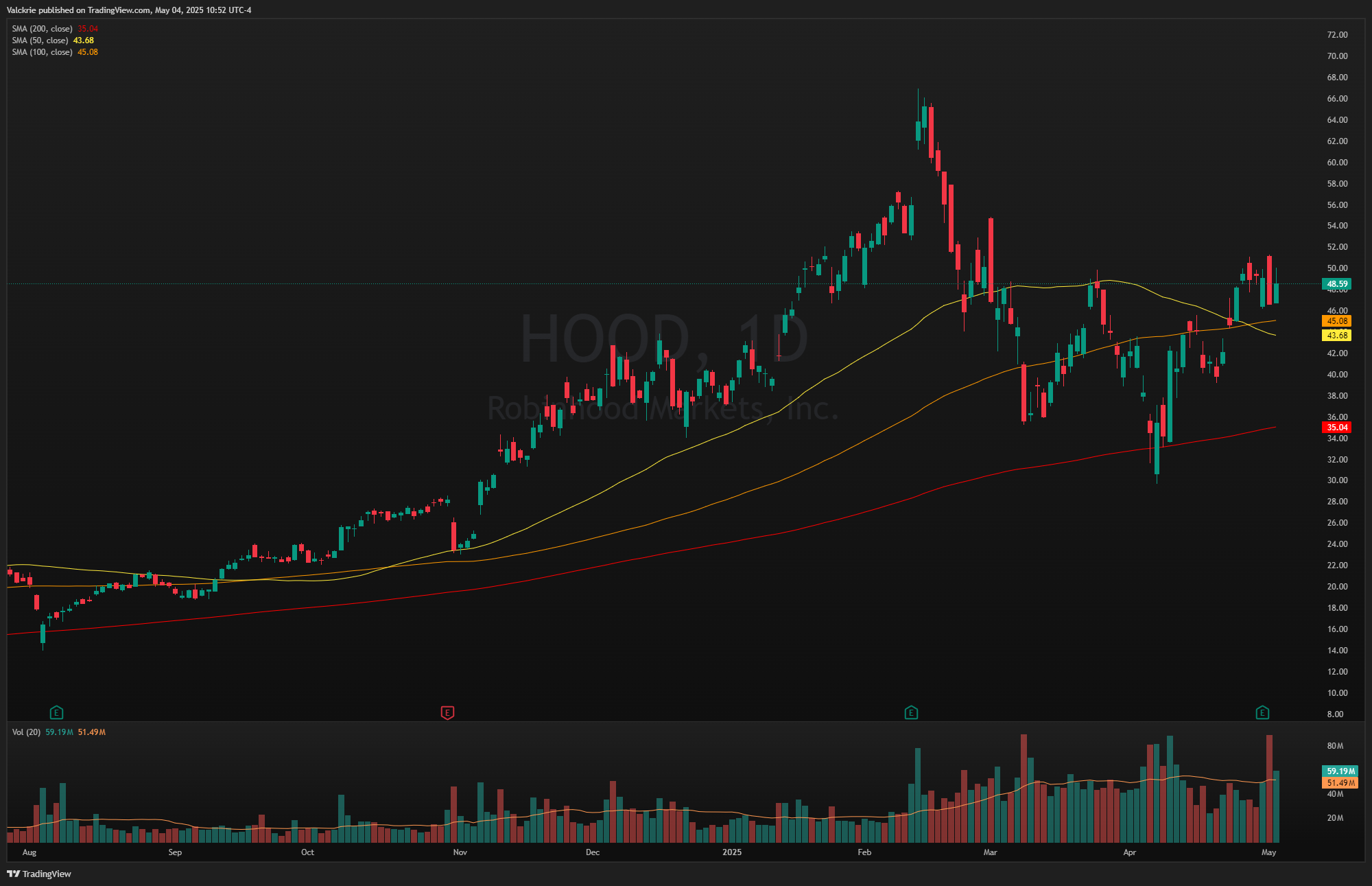Click the 60.00 price axis label
Image resolution: width=1372 pixels, height=886 pixels.
click(x=1337, y=163)
